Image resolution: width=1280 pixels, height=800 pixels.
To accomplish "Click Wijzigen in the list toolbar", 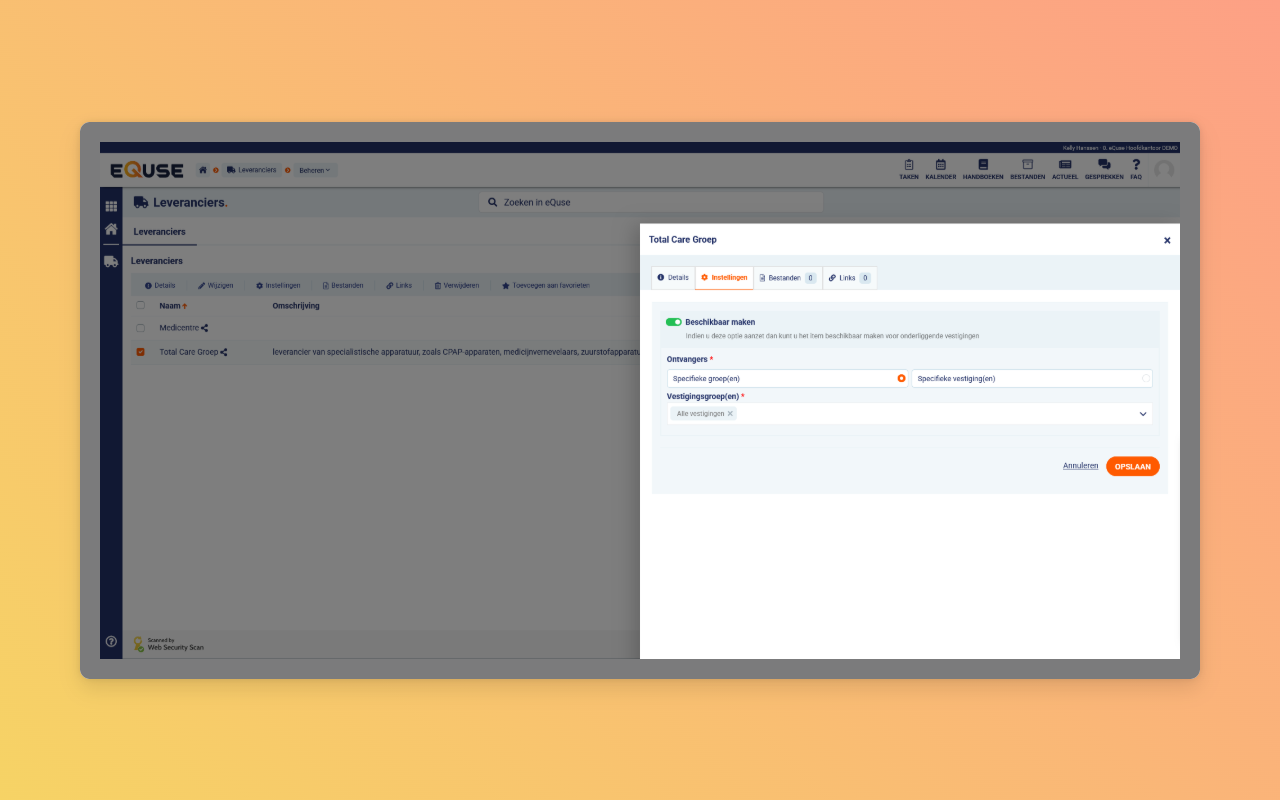I will 215,285.
